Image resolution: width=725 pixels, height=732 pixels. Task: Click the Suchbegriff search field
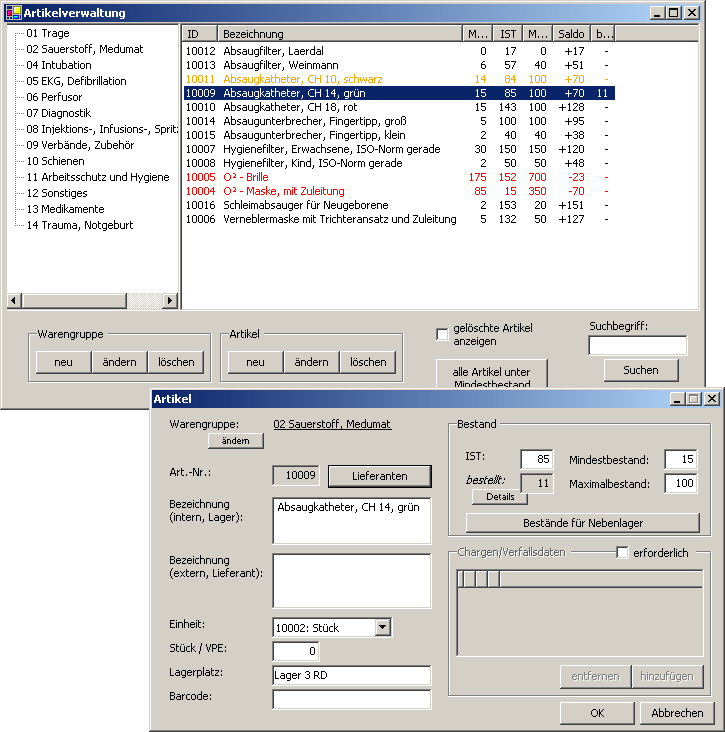pos(637,345)
